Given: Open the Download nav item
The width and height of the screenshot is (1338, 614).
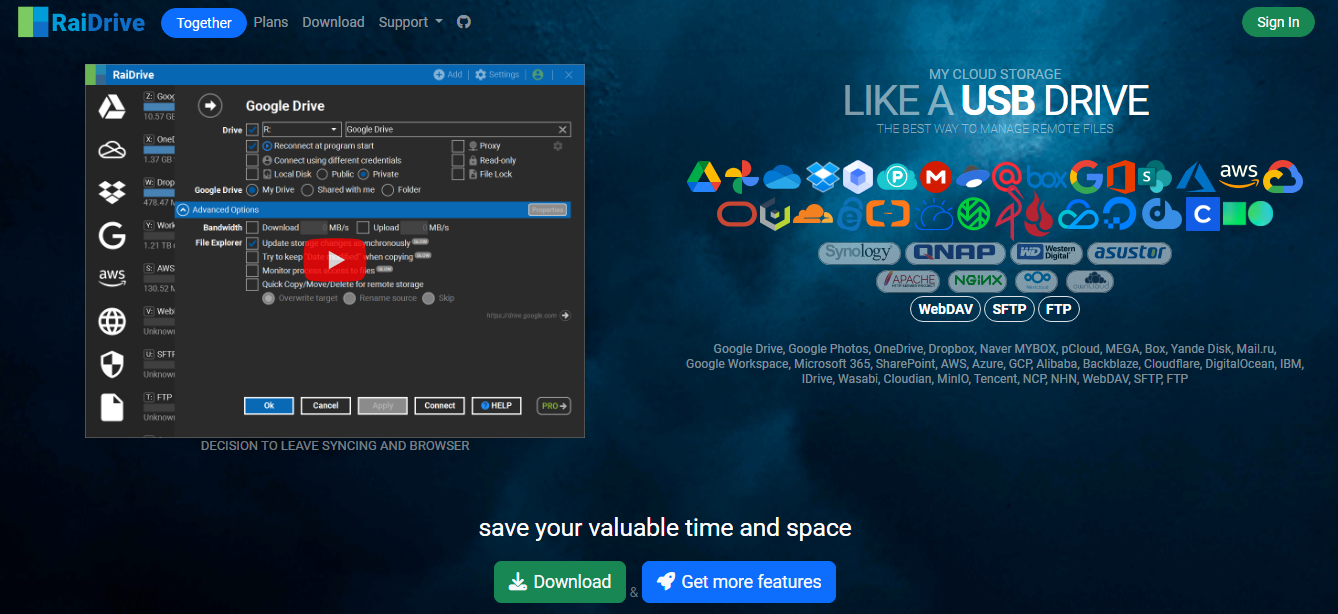Looking at the screenshot, I should tap(333, 22).
